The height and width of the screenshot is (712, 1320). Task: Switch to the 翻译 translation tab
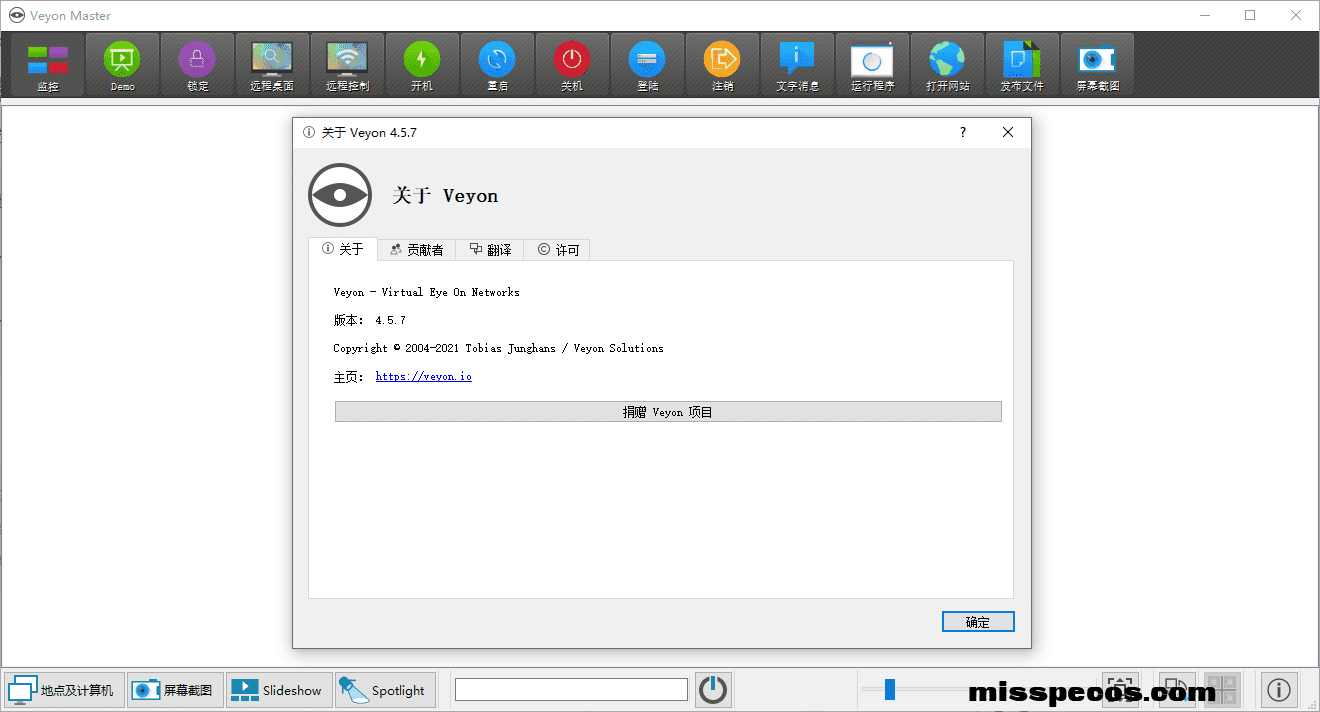pyautogui.click(x=490, y=250)
